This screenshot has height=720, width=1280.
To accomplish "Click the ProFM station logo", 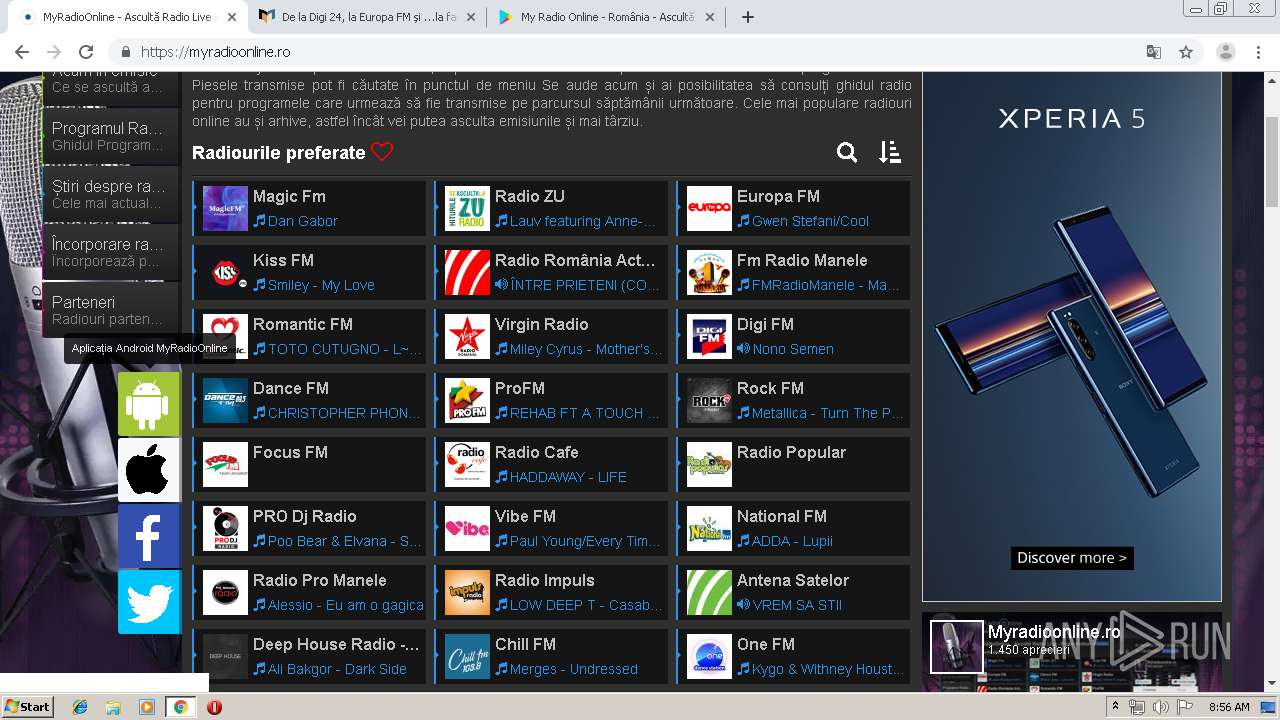I will pos(467,400).
